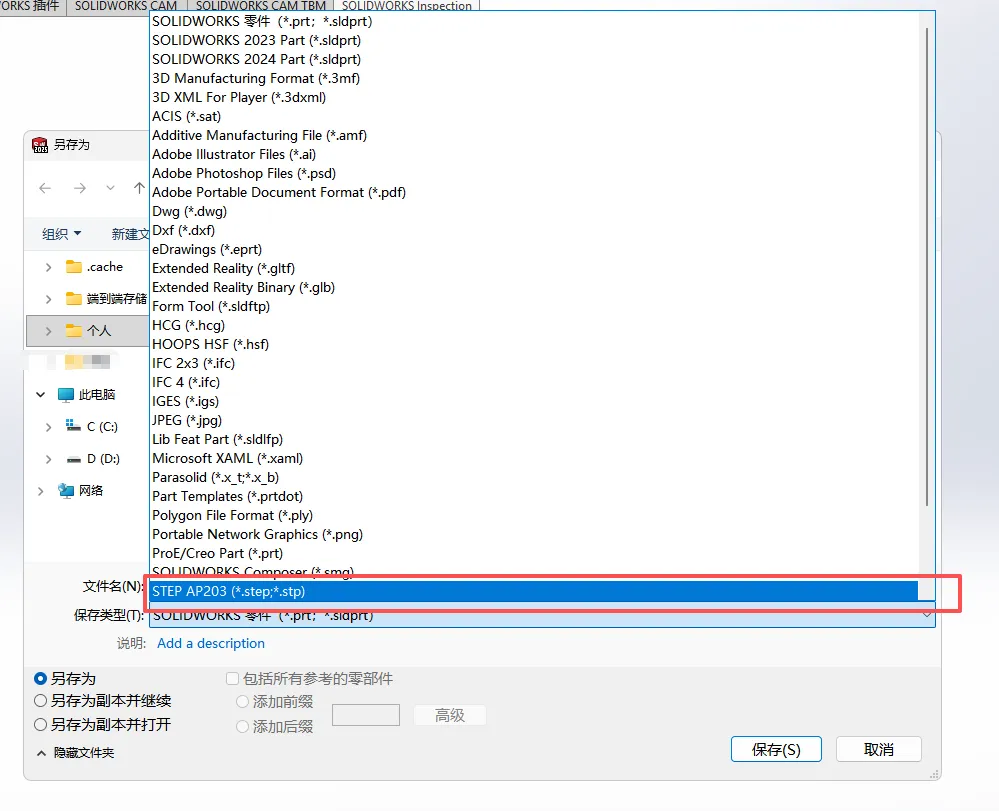The width and height of the screenshot is (999, 811).
Task: Choose ACIS (*.sat) format
Action: [x=535, y=117]
